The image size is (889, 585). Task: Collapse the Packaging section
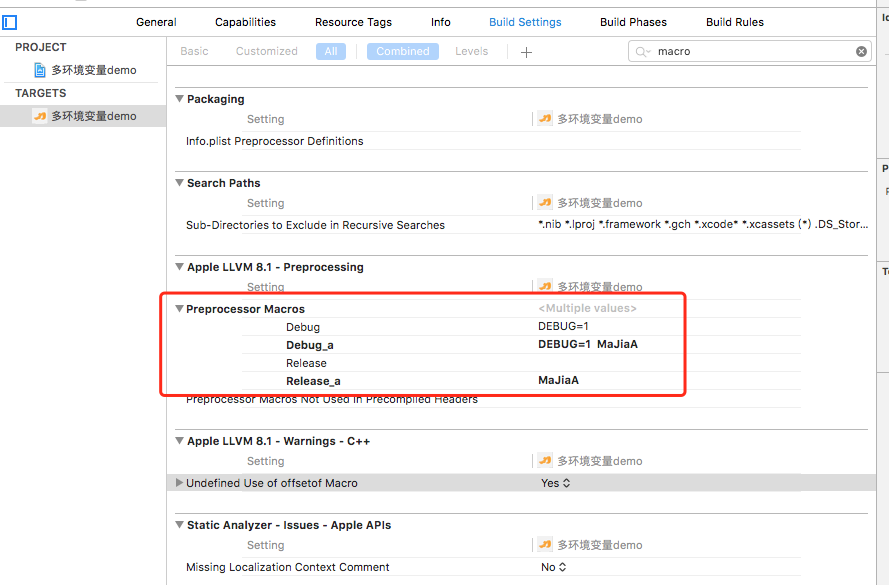pos(179,99)
